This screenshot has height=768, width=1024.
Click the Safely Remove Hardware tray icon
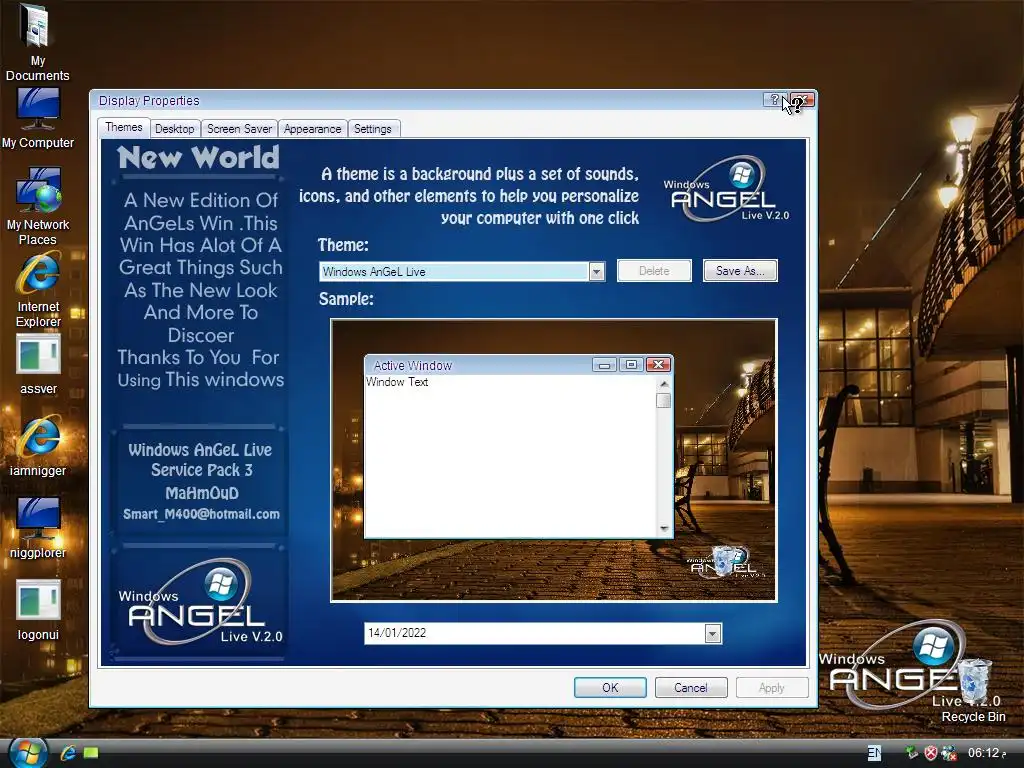tap(912, 753)
